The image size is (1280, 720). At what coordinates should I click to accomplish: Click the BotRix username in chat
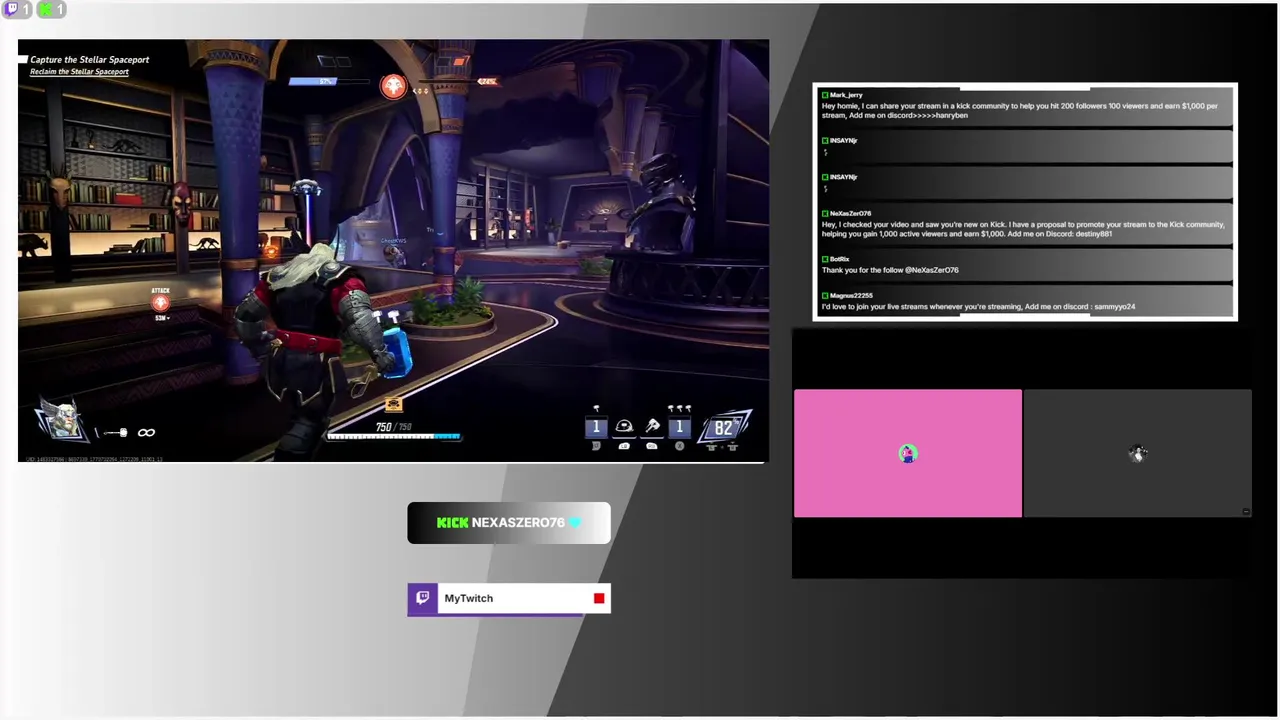coord(839,259)
